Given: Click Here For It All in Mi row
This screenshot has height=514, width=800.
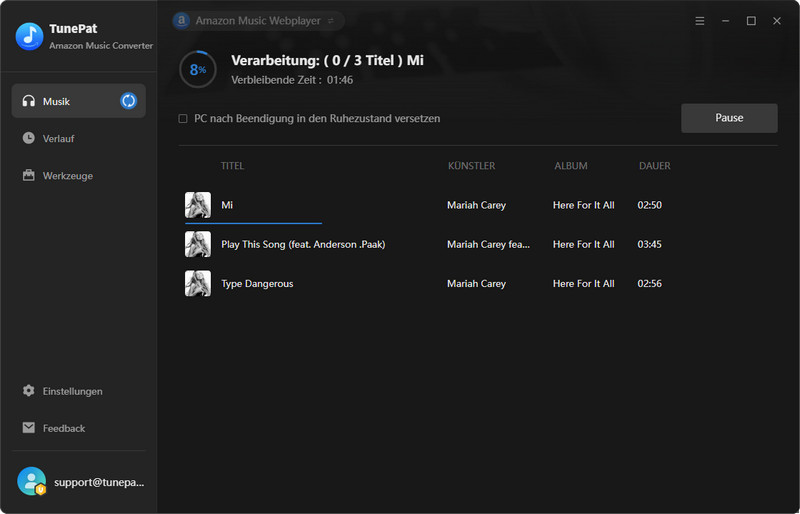Looking at the screenshot, I should 584,205.
